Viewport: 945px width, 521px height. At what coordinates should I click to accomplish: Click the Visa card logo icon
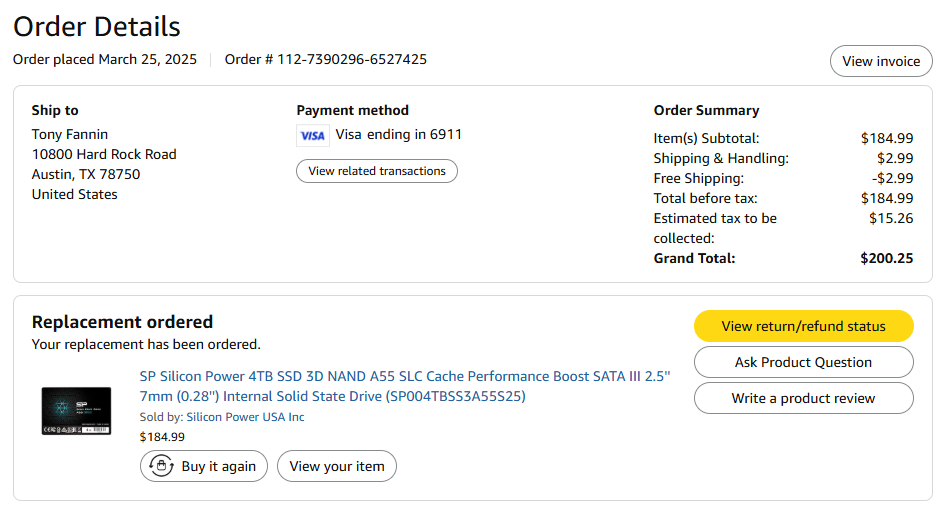[313, 136]
